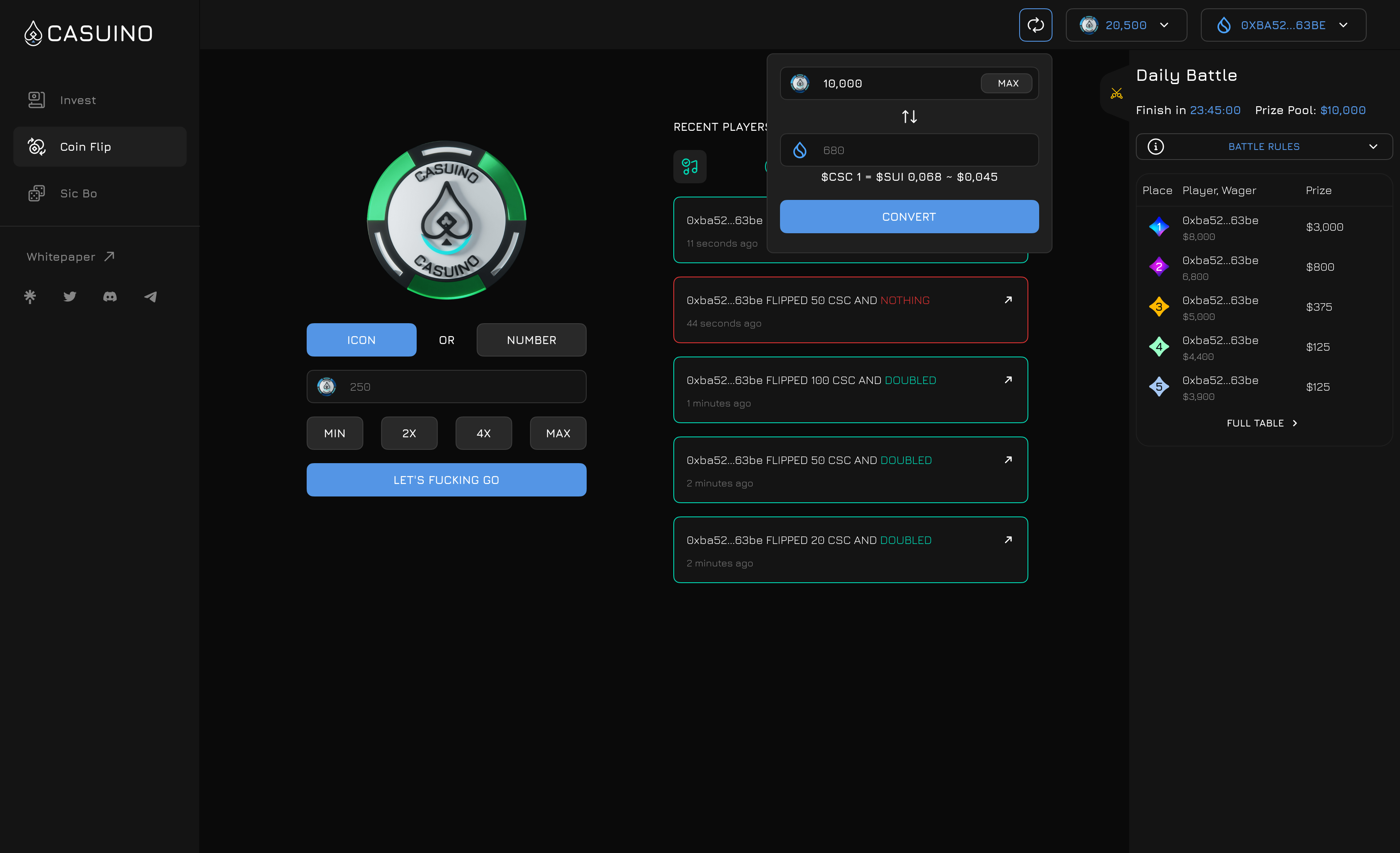Set bet to 4X
The image size is (1400, 853).
pos(483,433)
